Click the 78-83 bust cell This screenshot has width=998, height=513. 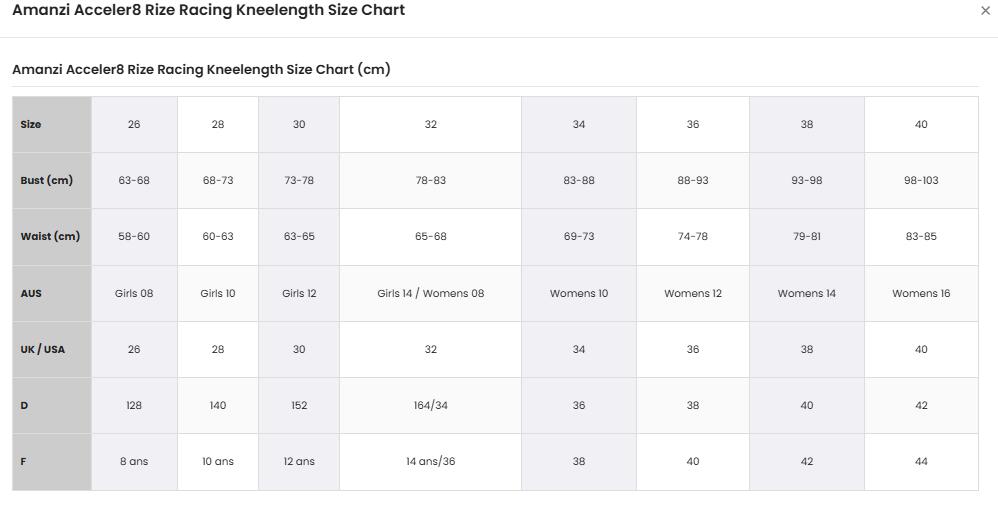[x=430, y=180]
